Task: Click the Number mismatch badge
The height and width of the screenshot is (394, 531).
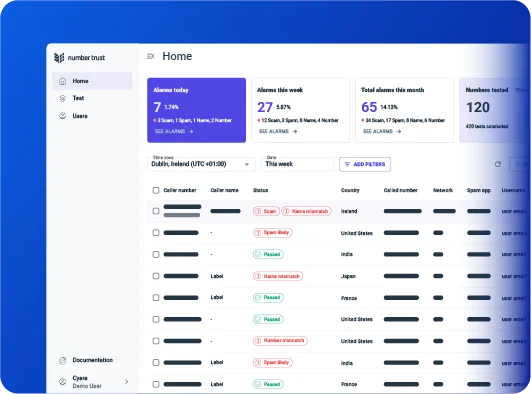Action: 280,341
